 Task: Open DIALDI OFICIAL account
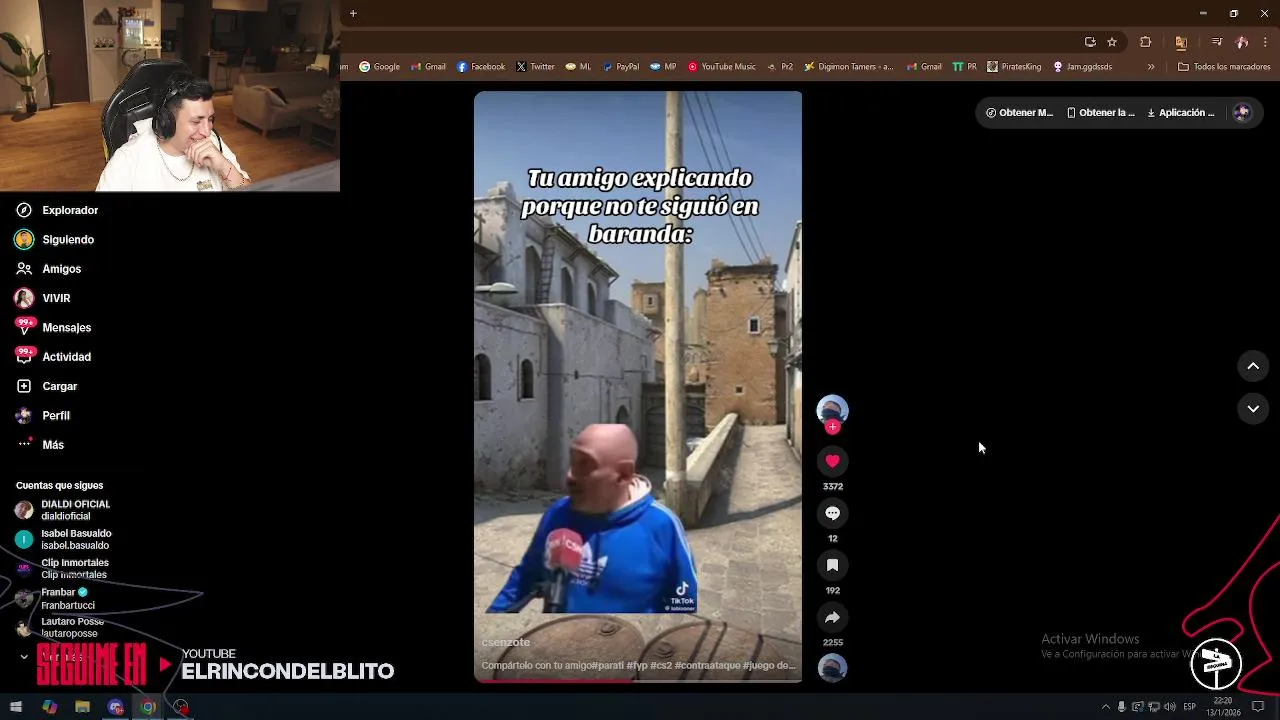(62, 510)
